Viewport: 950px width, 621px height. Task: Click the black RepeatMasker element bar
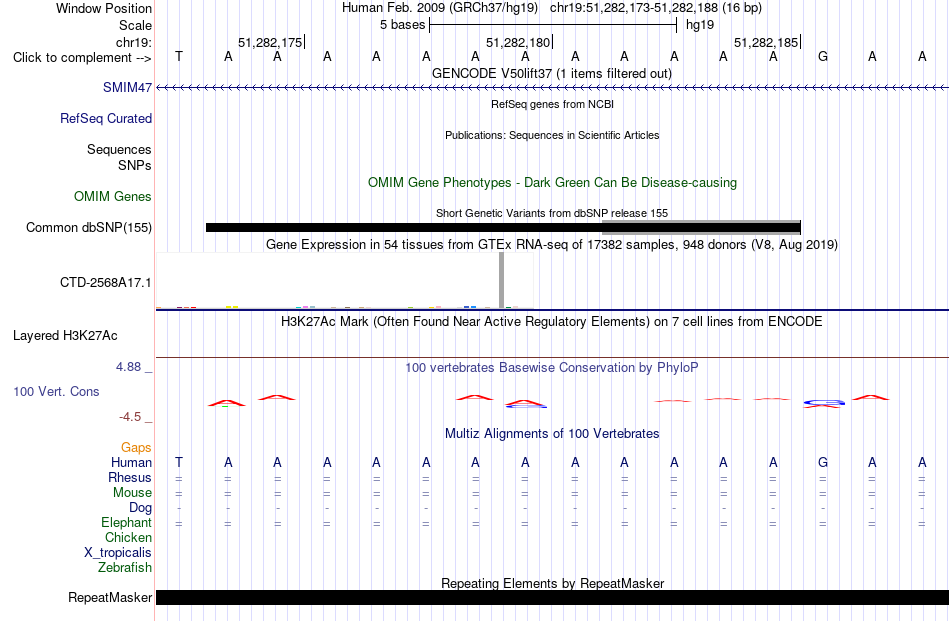[x=552, y=597]
